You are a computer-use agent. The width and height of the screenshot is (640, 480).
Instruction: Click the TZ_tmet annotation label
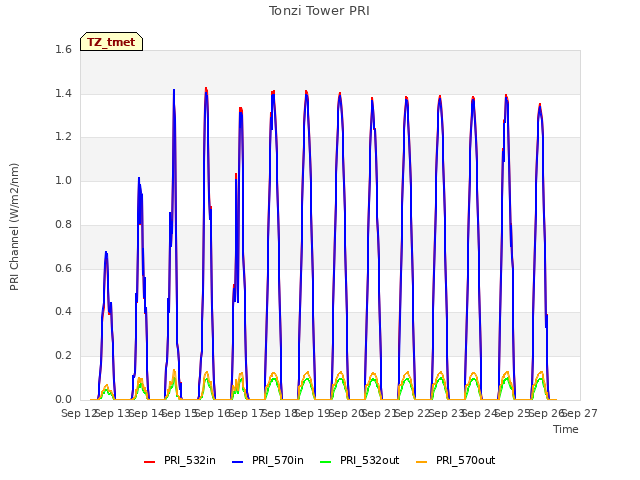pyautogui.click(x=111, y=42)
